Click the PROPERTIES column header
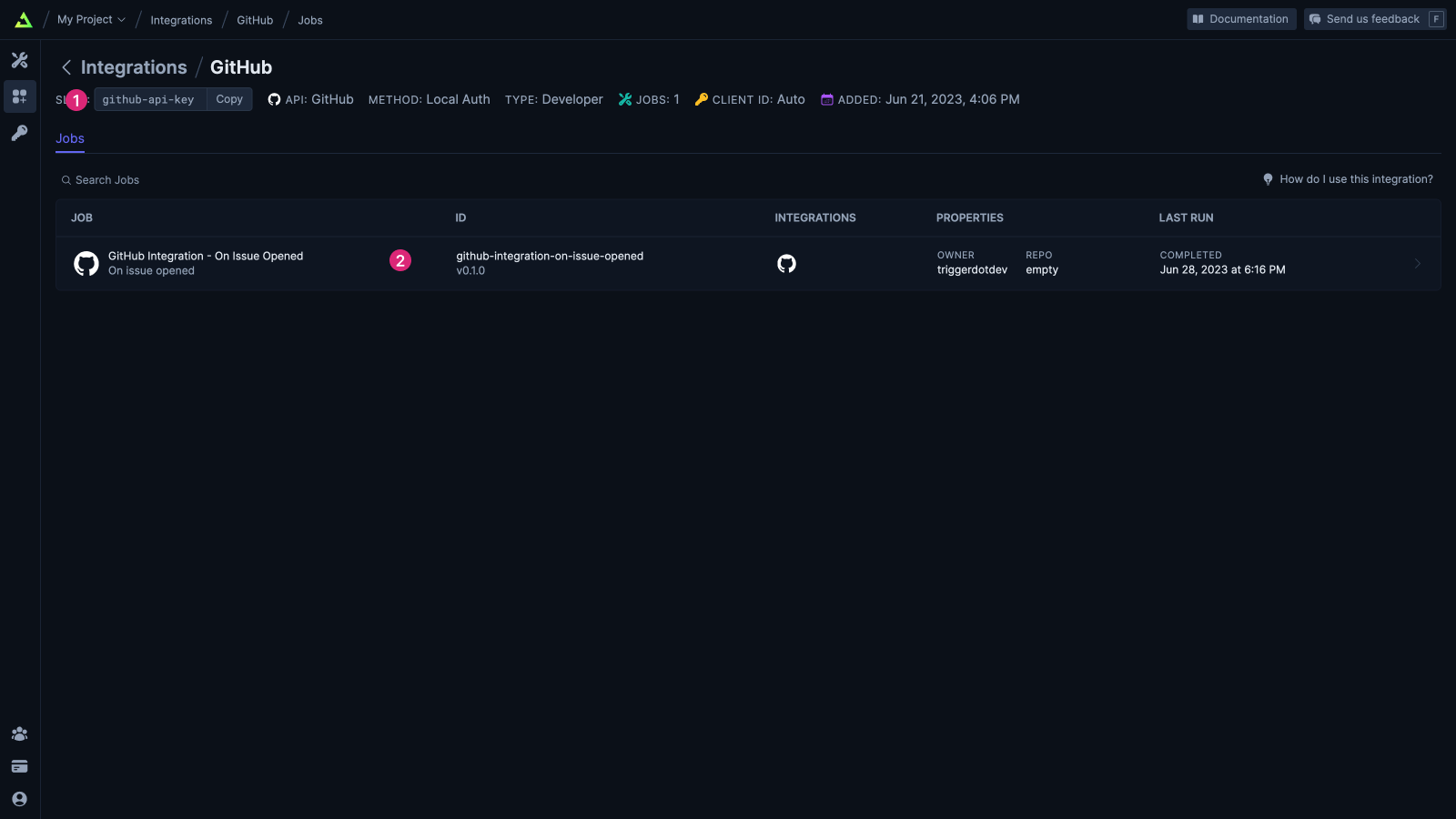Image resolution: width=1456 pixels, height=819 pixels. click(x=970, y=217)
